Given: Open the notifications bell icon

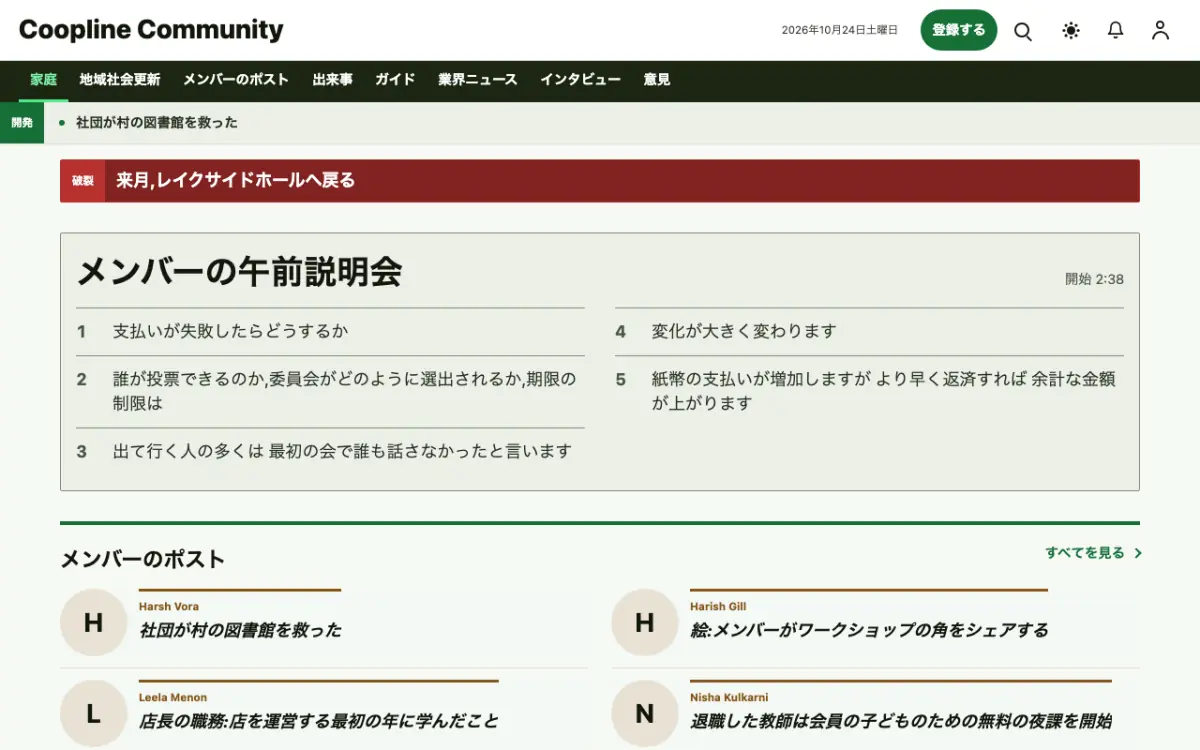Looking at the screenshot, I should coord(1116,31).
